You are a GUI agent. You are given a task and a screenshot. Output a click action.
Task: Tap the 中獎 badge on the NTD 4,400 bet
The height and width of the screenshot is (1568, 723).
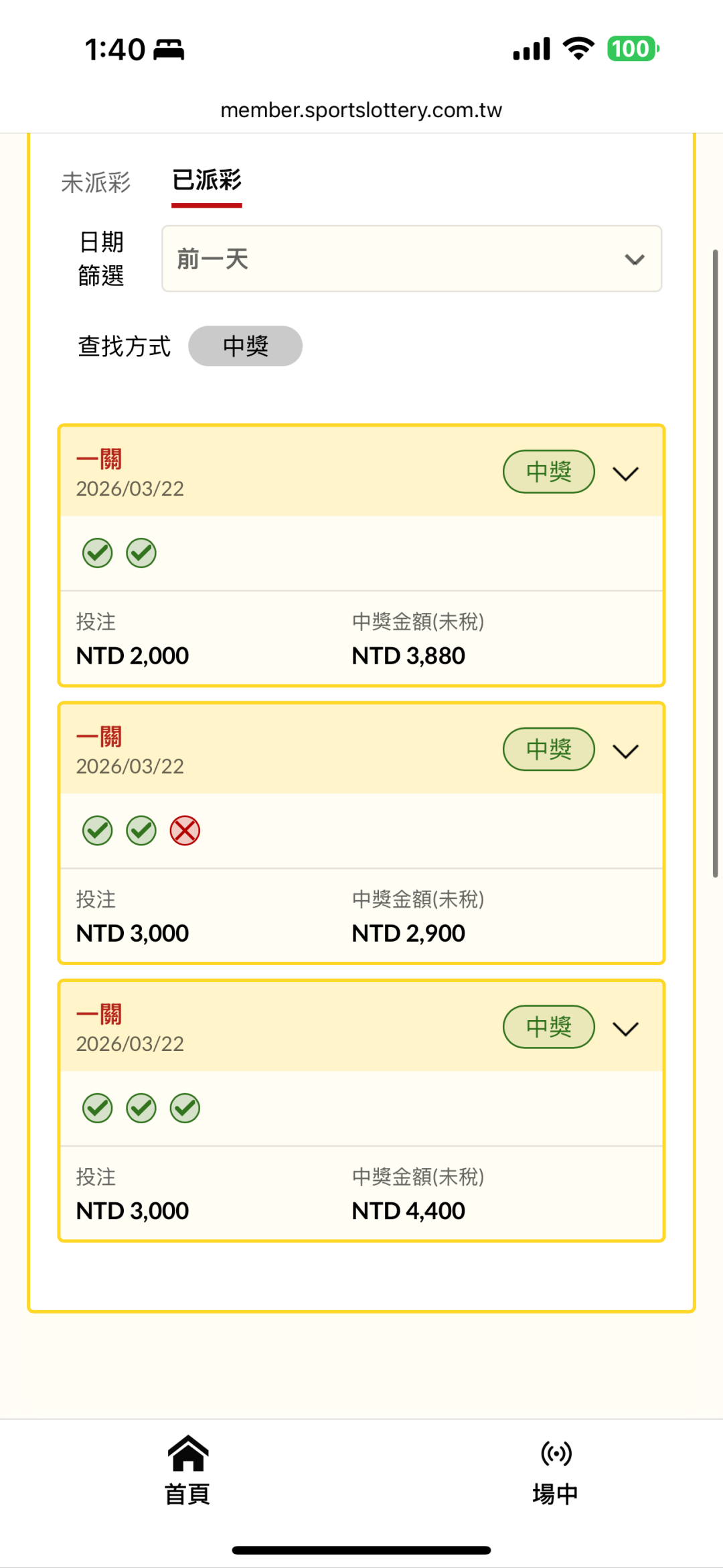coord(548,1027)
